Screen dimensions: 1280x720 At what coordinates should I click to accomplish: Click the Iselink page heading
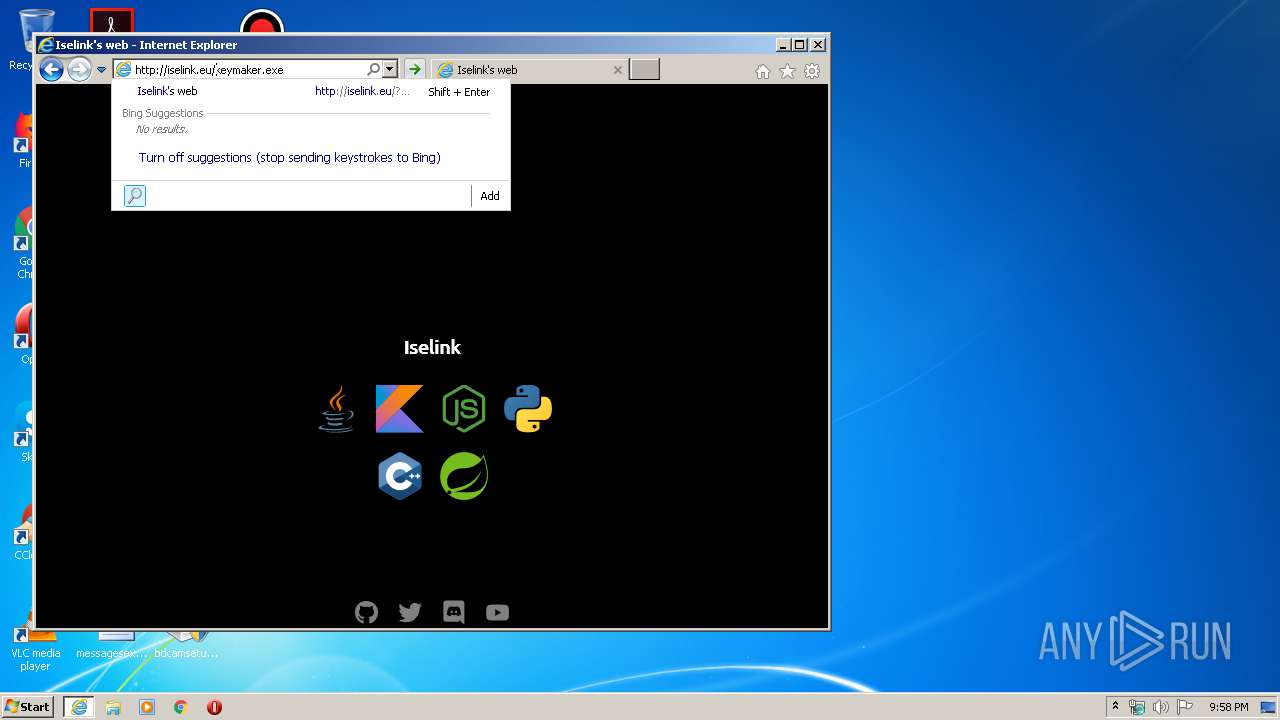click(x=432, y=347)
